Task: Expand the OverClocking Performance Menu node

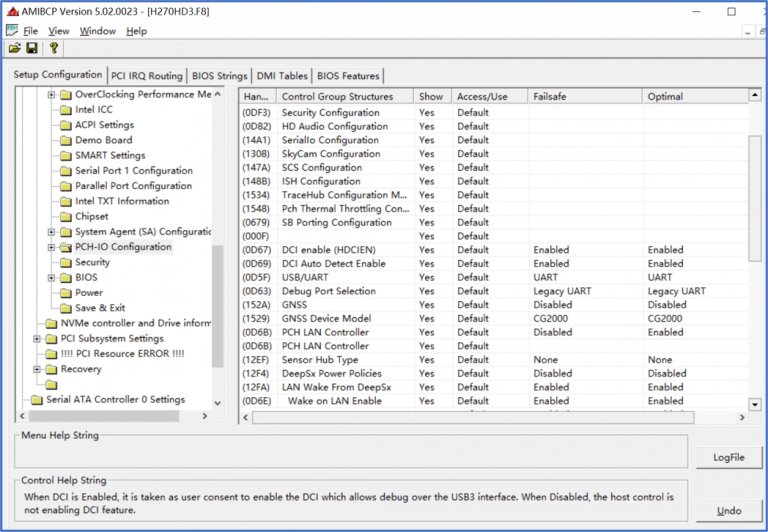Action: pyautogui.click(x=52, y=95)
